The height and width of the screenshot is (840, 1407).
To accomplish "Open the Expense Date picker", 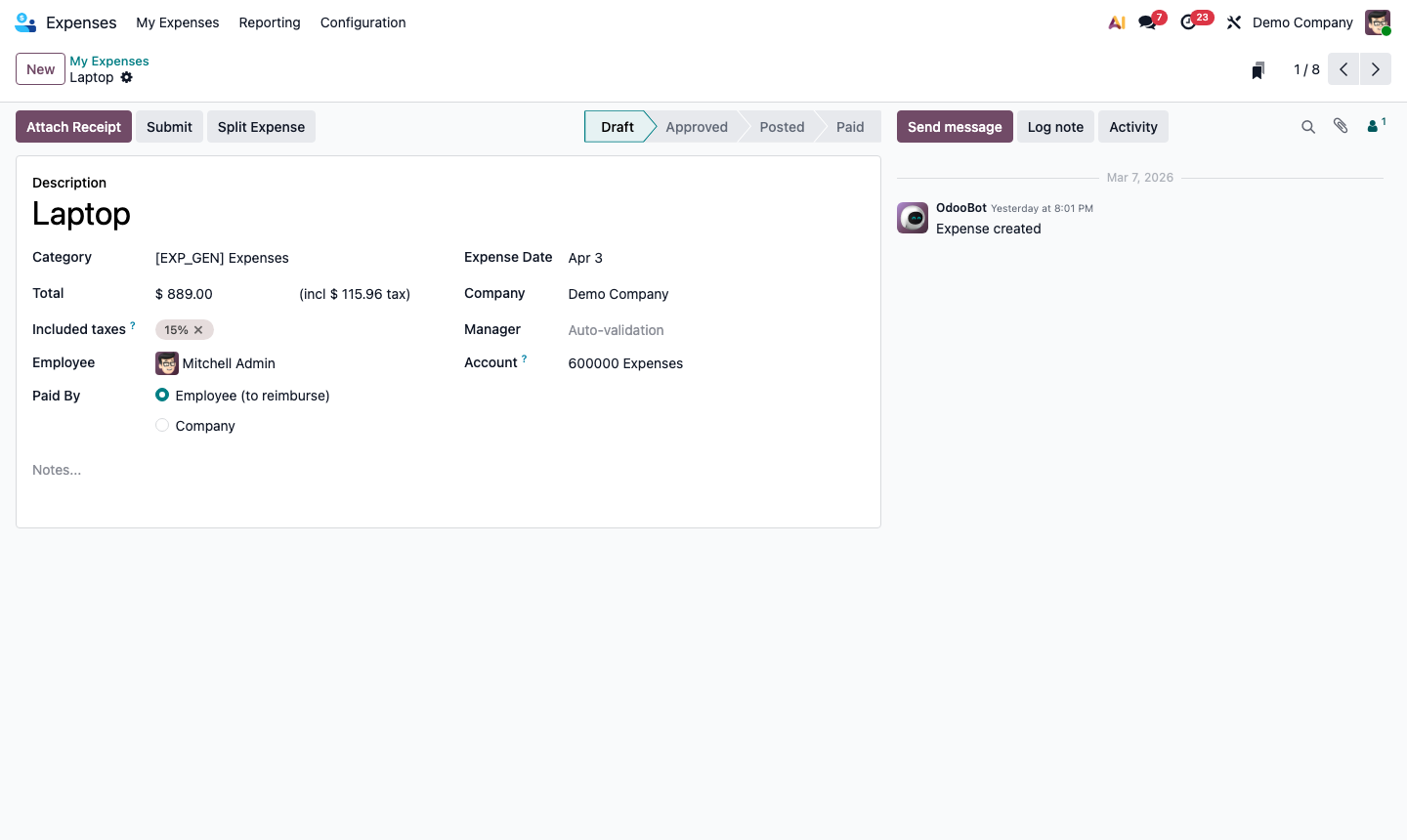I will click(x=585, y=258).
